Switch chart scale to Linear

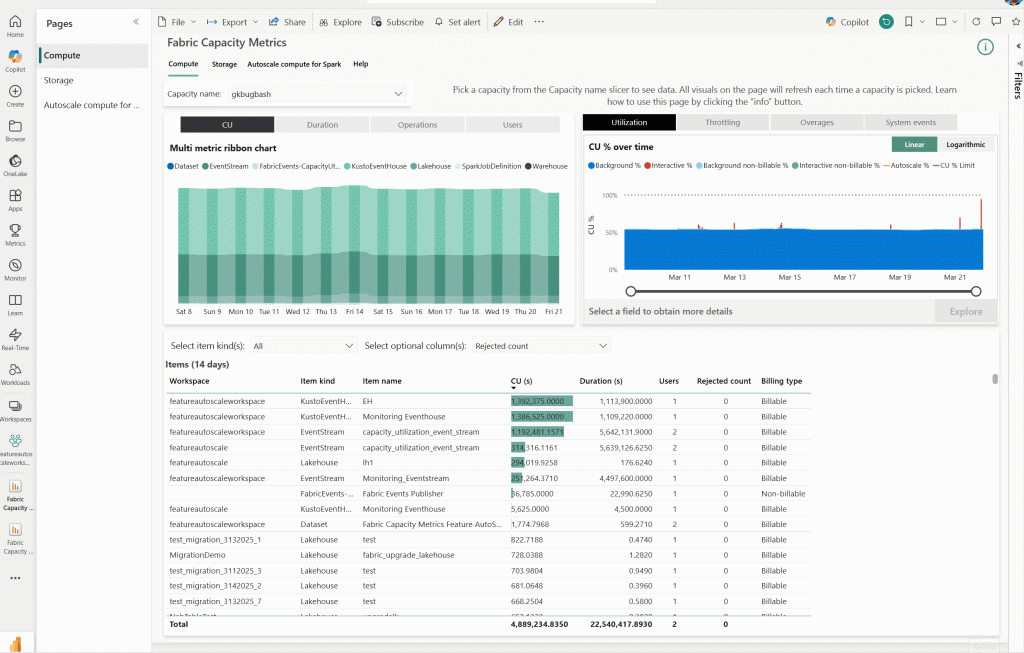coord(914,145)
